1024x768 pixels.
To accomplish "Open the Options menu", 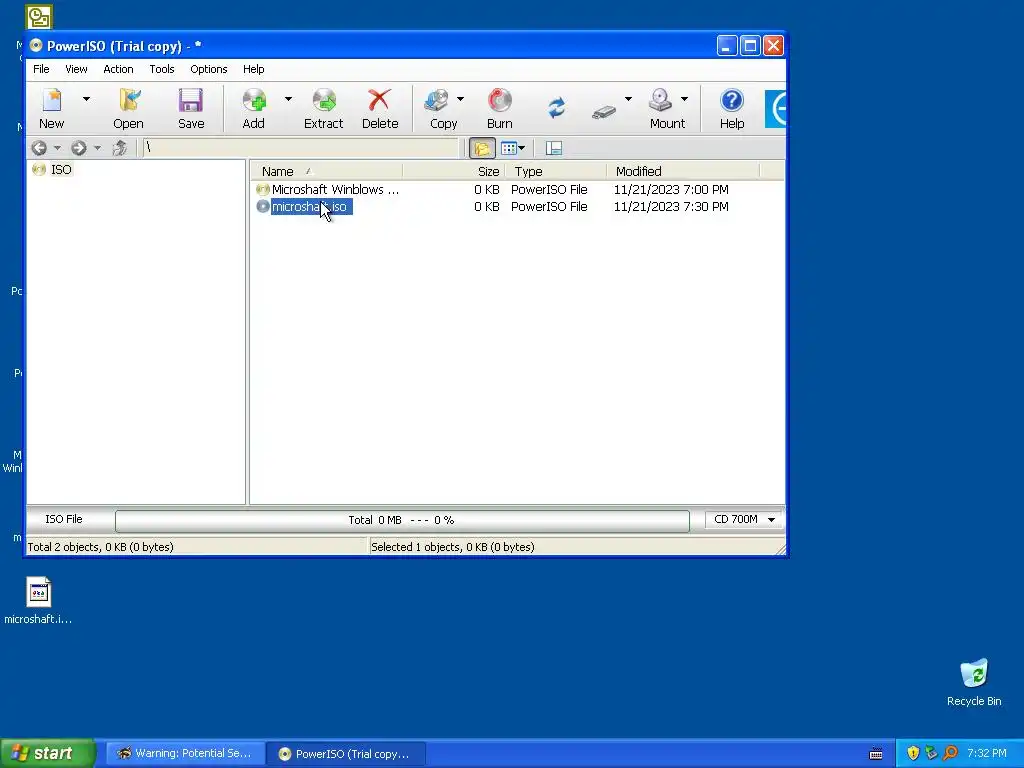I will [209, 69].
